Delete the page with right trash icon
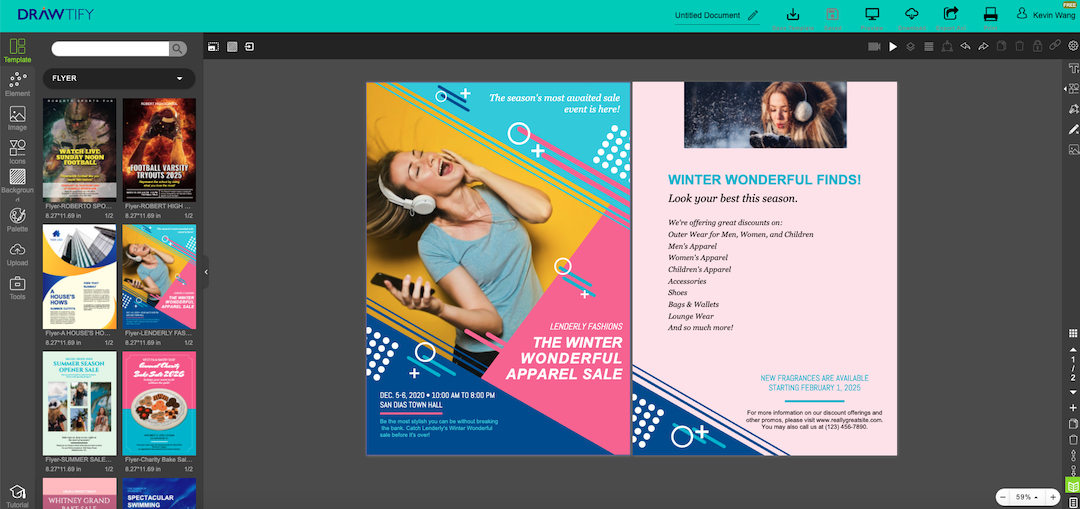1080x509 pixels. click(1072, 439)
